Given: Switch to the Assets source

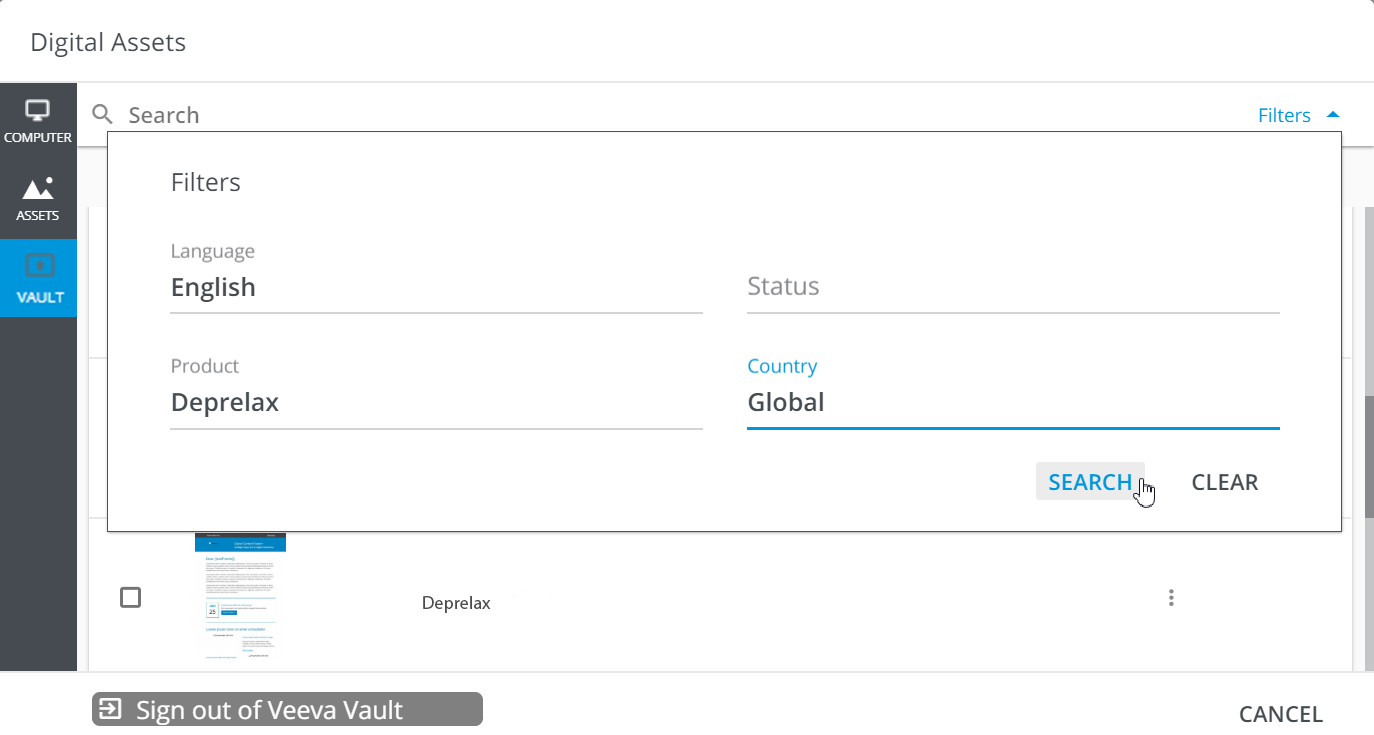Looking at the screenshot, I should tap(38, 199).
